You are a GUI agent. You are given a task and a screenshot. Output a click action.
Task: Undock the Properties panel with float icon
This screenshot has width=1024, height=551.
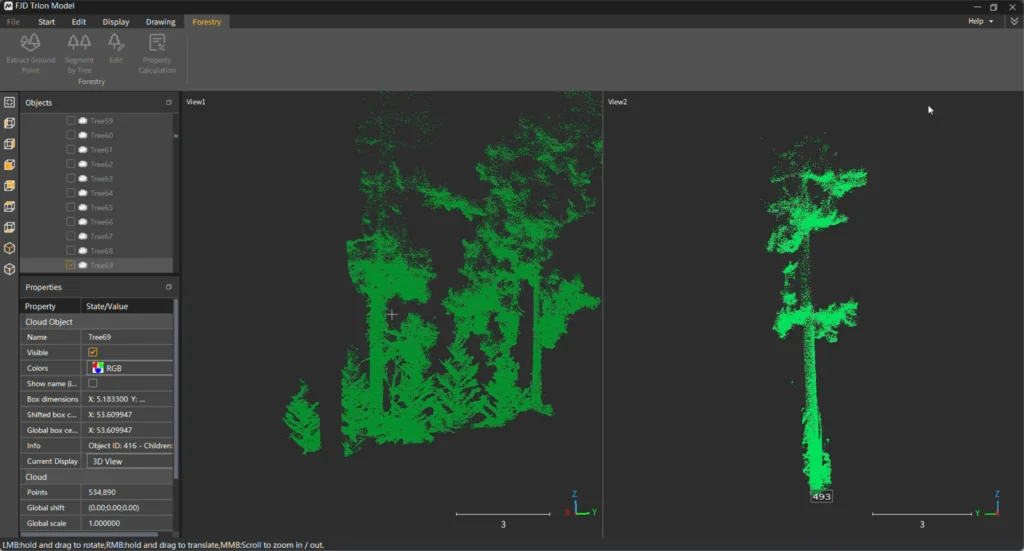(169, 287)
